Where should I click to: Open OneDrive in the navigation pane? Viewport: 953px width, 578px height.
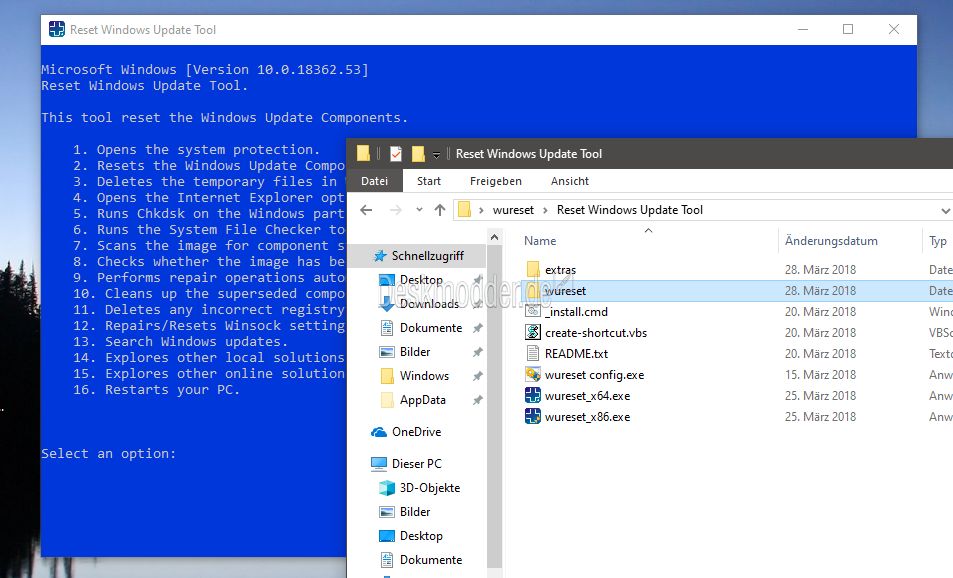point(416,432)
